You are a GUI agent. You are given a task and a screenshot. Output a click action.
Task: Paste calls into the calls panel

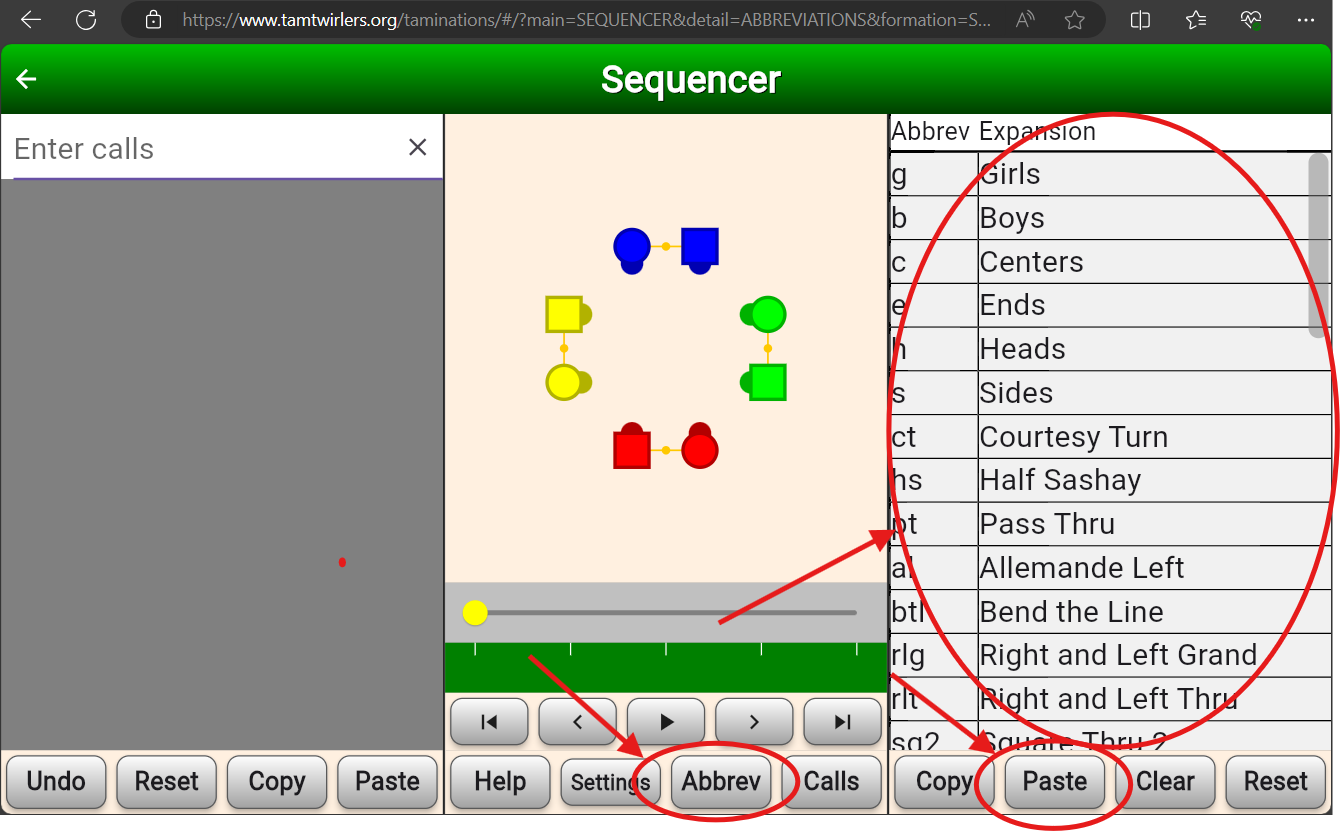[388, 781]
